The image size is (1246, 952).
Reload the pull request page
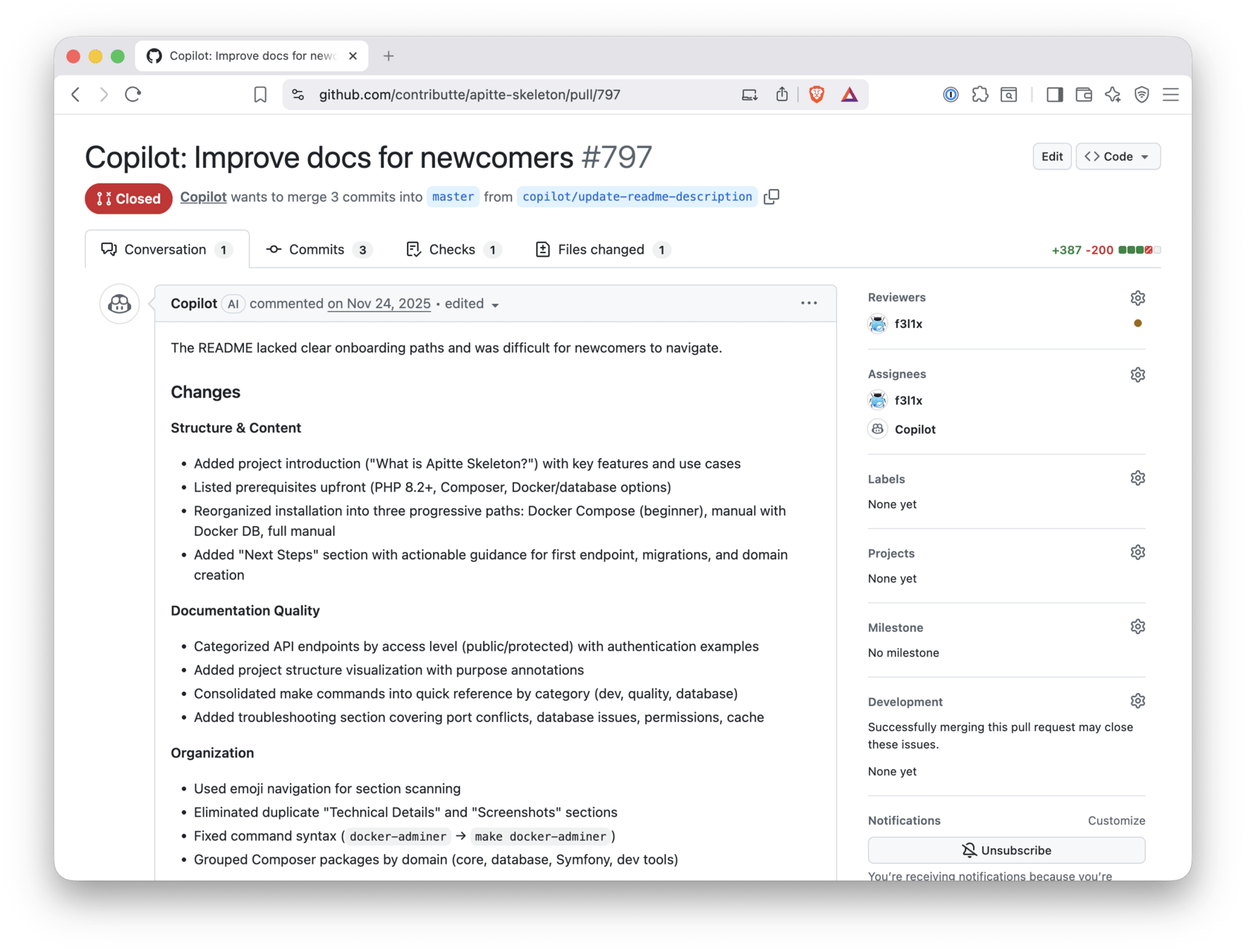[133, 94]
